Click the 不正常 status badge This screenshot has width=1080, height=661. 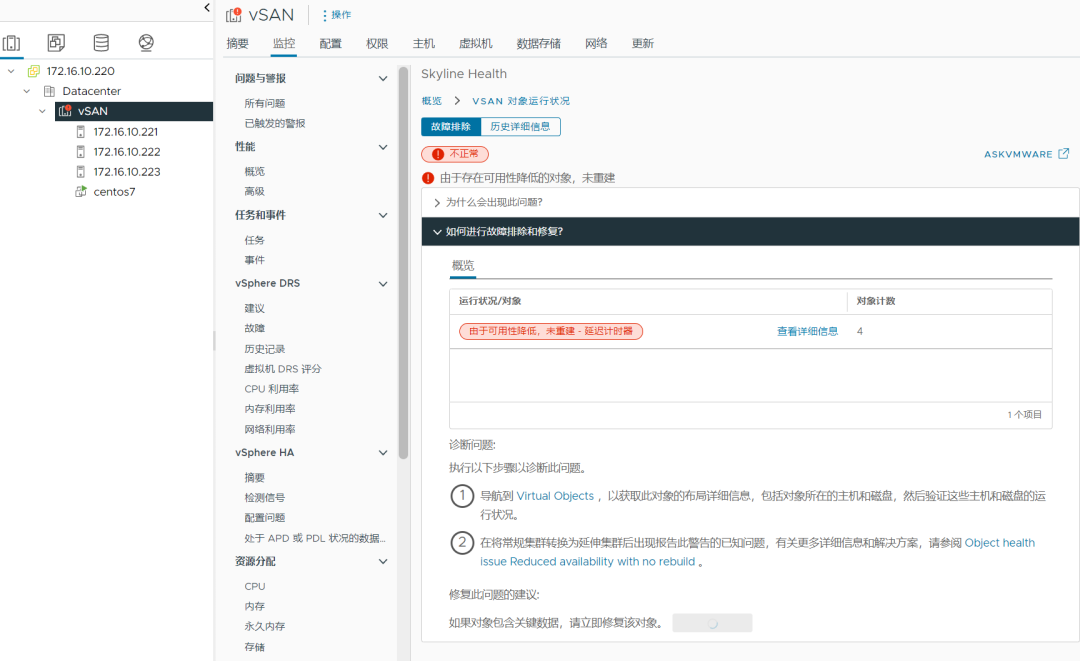tap(455, 154)
